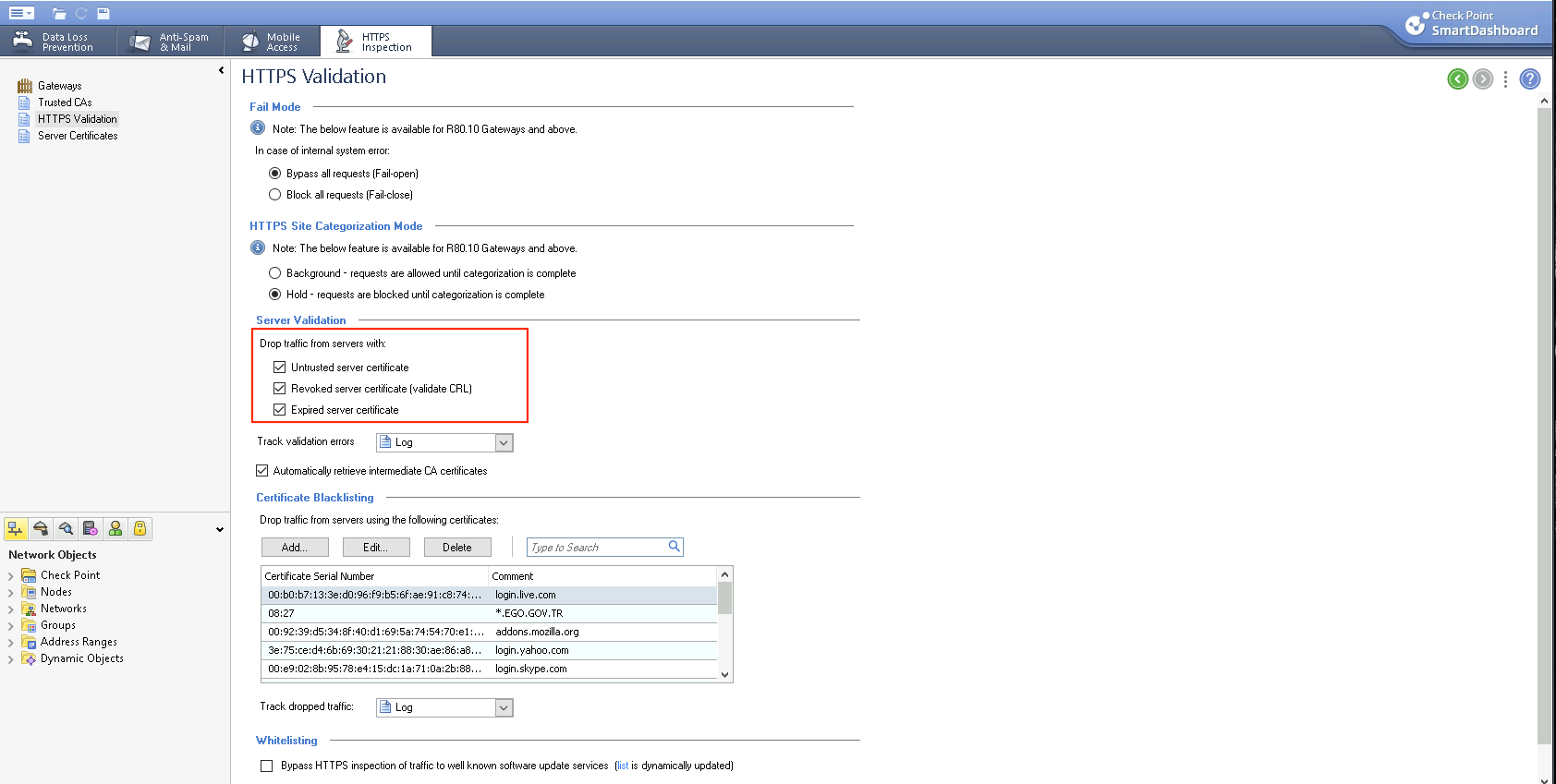Uncheck Untrusted server certificate checkbox

[280, 368]
